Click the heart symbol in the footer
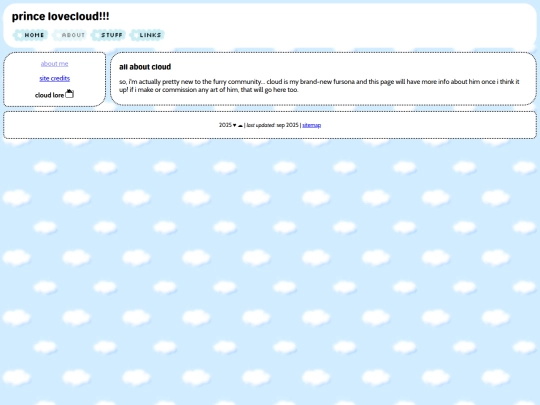Screen dimensions: 540x405 pyautogui.click(x=235, y=125)
